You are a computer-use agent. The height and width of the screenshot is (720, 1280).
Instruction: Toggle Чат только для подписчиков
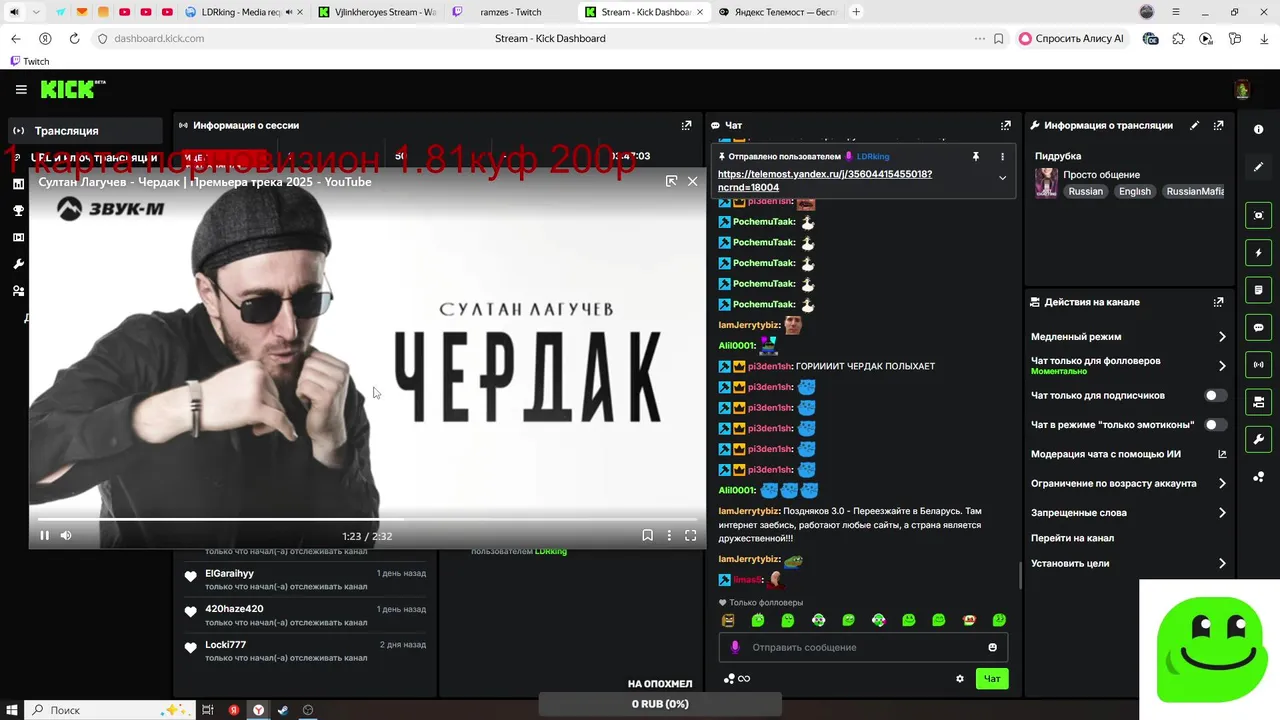1215,395
